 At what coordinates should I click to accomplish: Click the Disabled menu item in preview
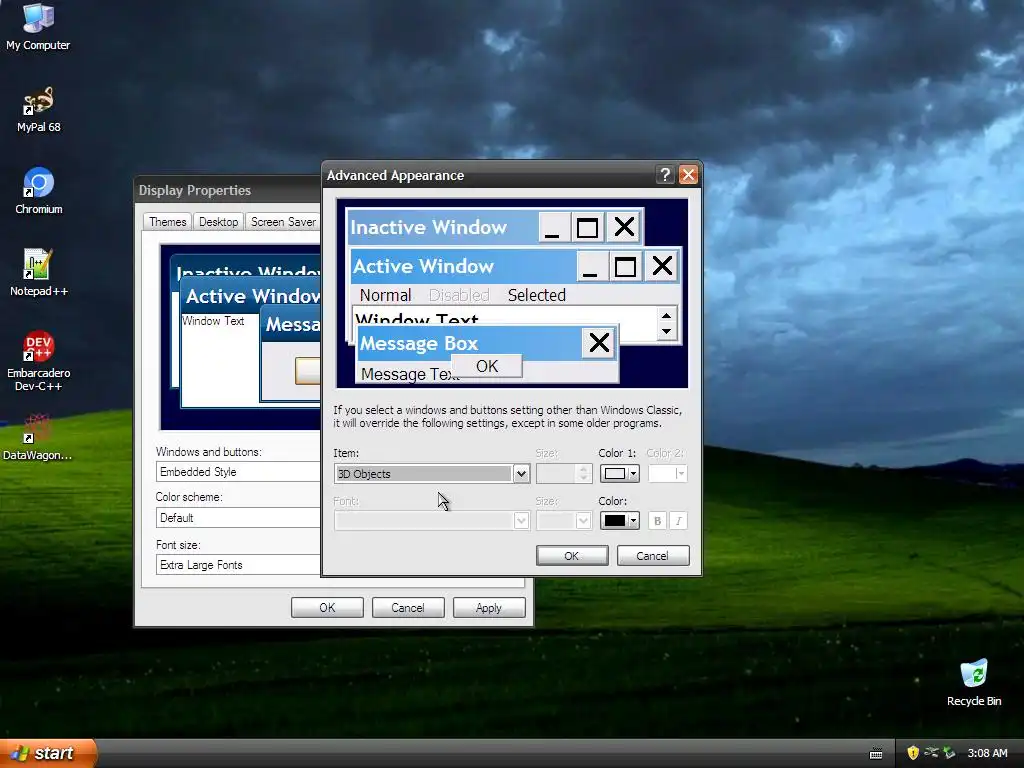point(459,295)
